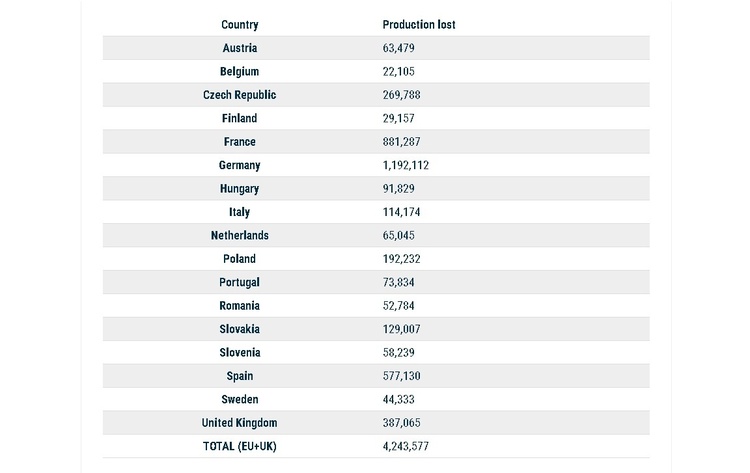
Task: Click the Country column header
Action: [240, 25]
